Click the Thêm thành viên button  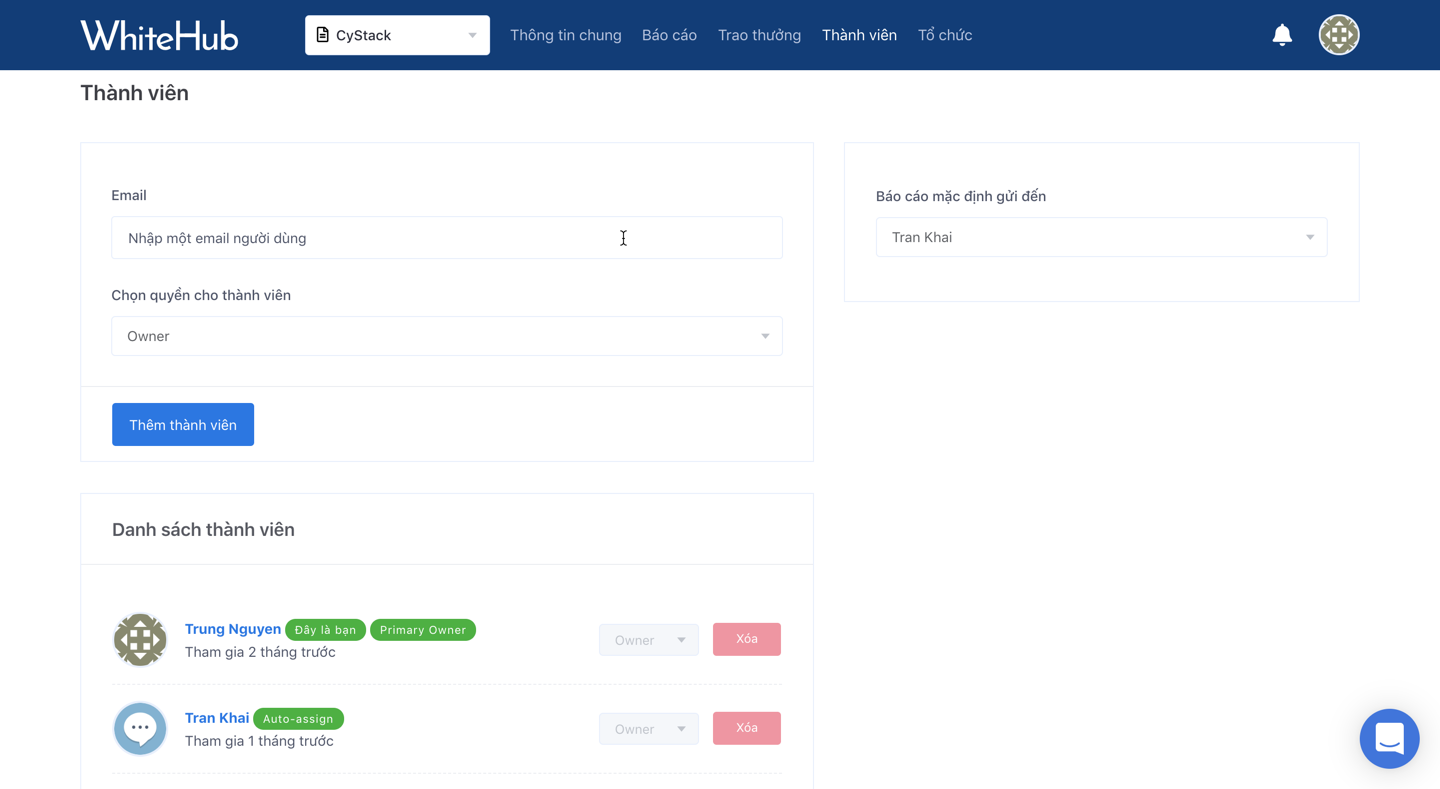pyautogui.click(x=183, y=424)
